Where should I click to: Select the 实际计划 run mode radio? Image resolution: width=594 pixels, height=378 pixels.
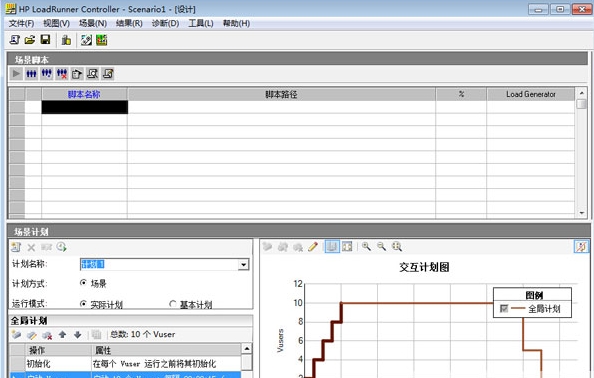pos(83,304)
